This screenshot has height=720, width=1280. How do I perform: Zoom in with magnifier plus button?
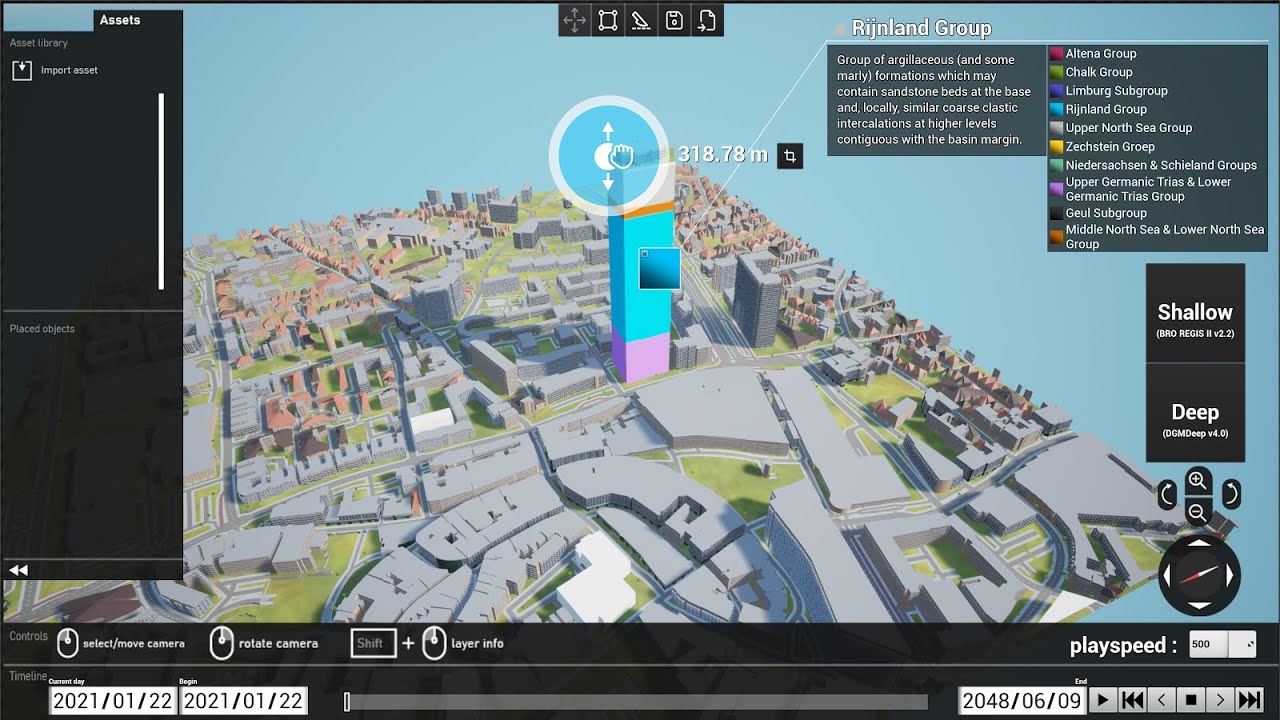1198,481
